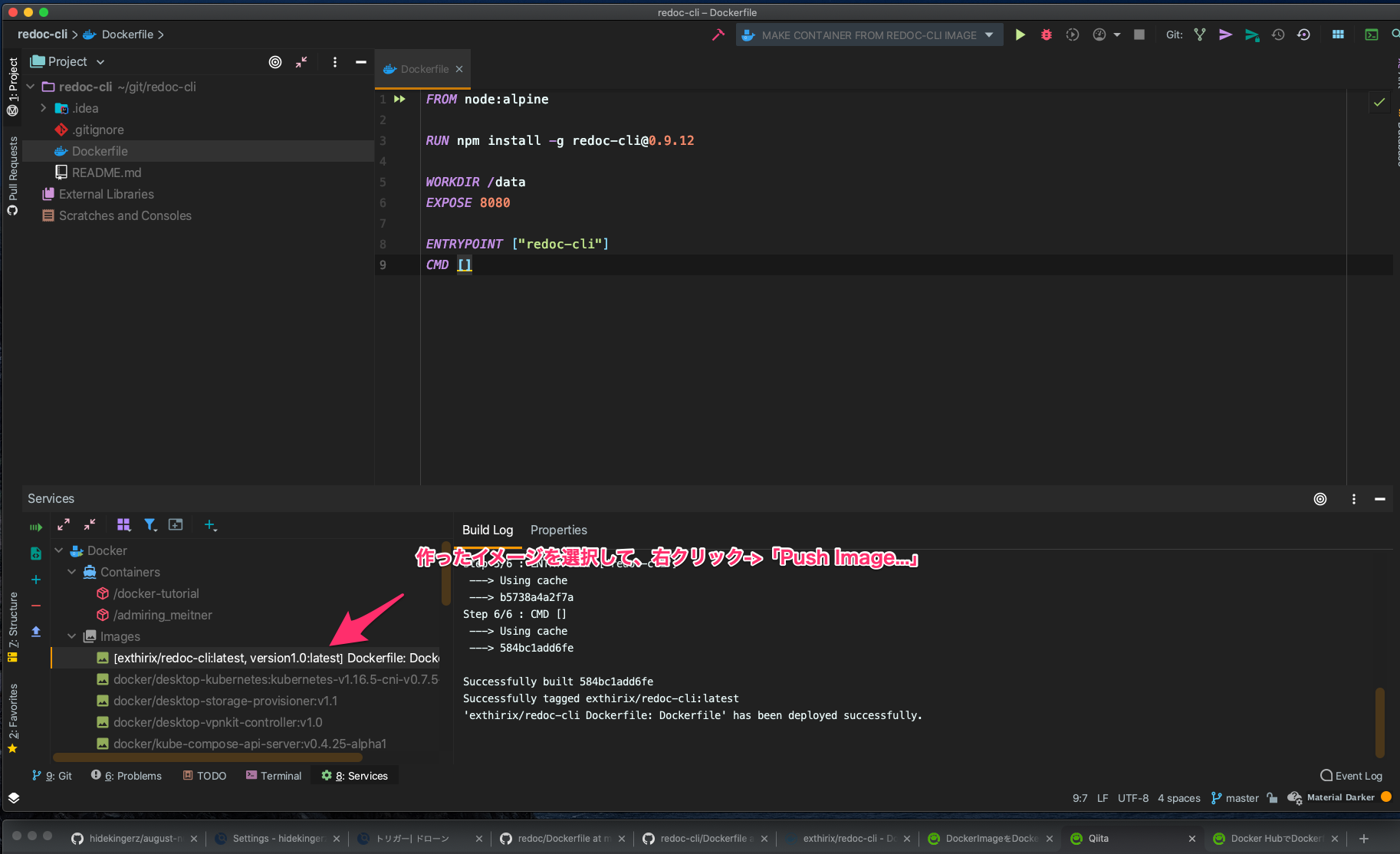Open the Project Structure icon

tap(1338, 34)
